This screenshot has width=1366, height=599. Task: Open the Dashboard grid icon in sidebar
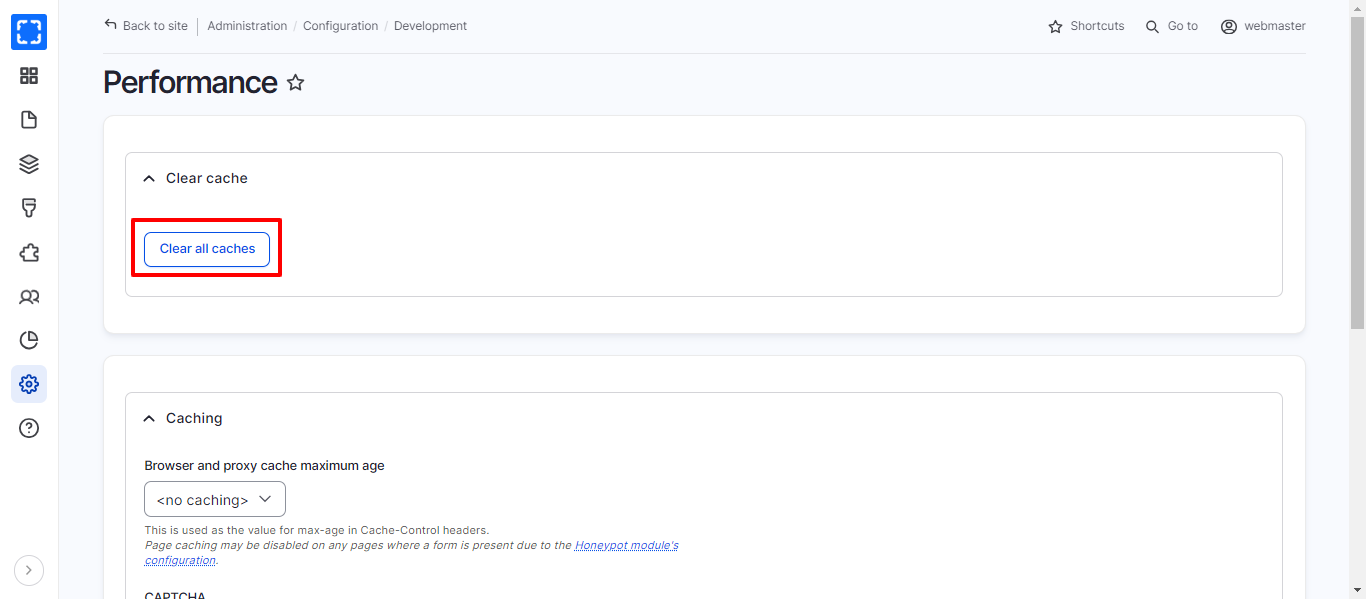[x=29, y=76]
